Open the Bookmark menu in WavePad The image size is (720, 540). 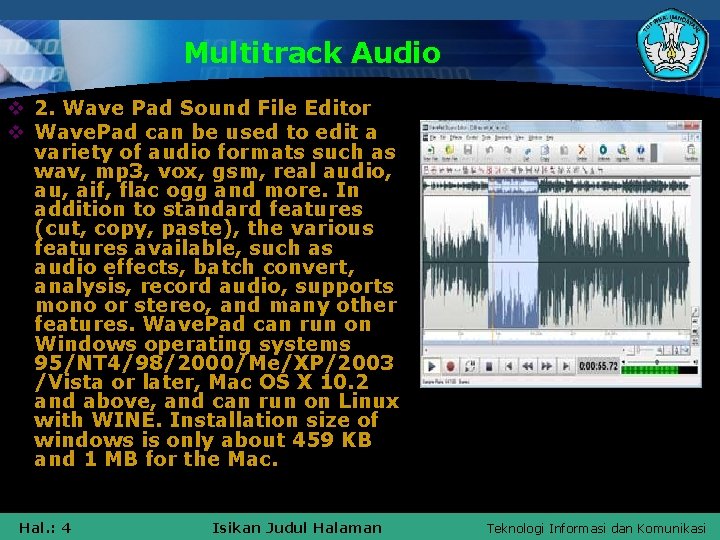[503, 138]
